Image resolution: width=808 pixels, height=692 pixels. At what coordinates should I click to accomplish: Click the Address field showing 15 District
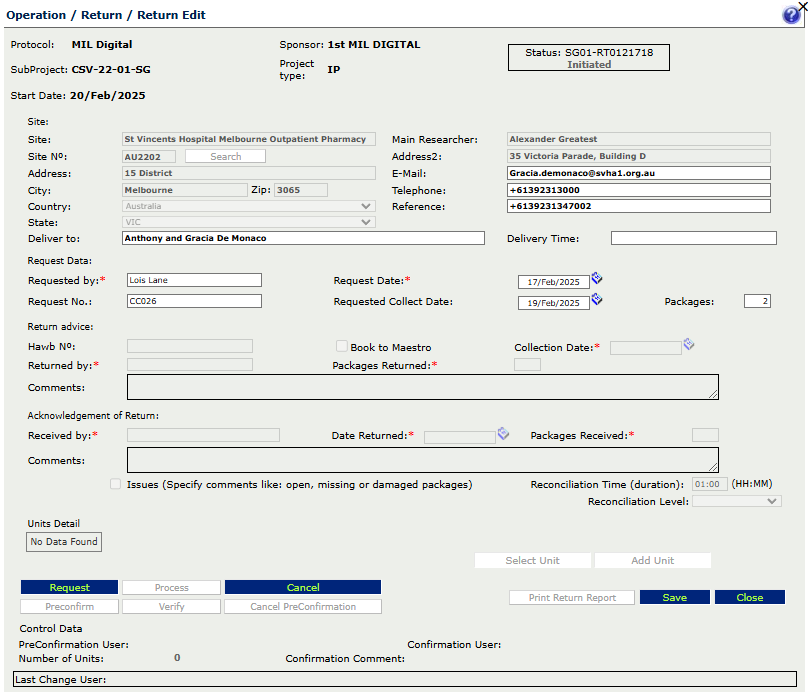[249, 173]
